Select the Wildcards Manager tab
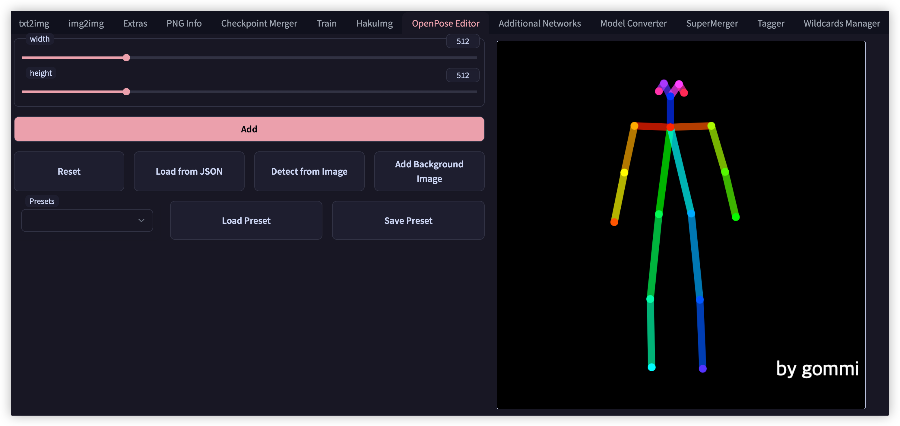Screen dimensions: 900x426 [841, 24]
